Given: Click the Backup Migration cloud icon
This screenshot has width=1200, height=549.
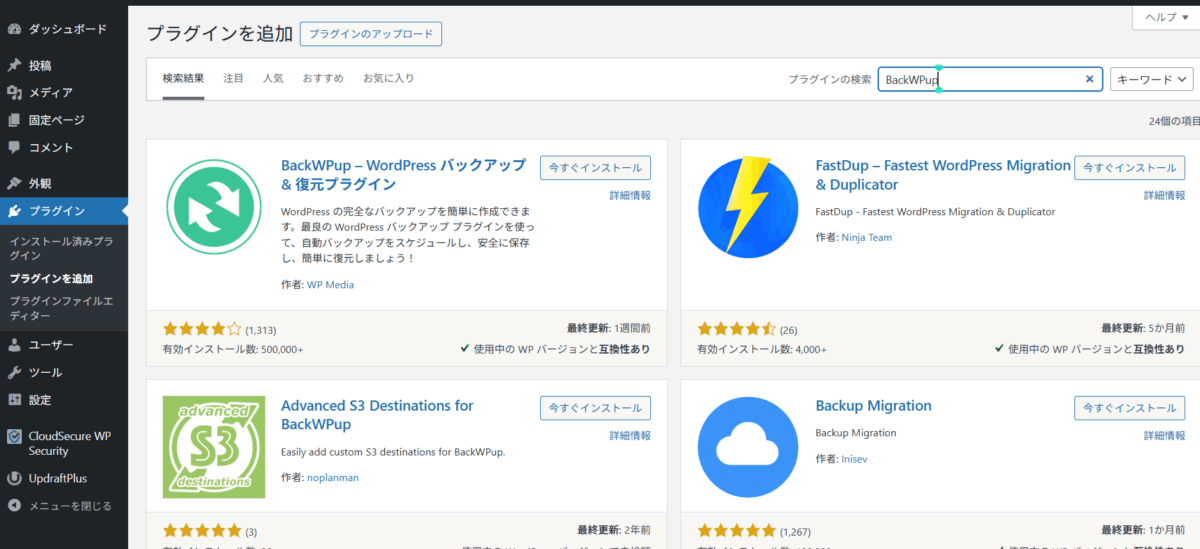Looking at the screenshot, I should click(x=748, y=447).
